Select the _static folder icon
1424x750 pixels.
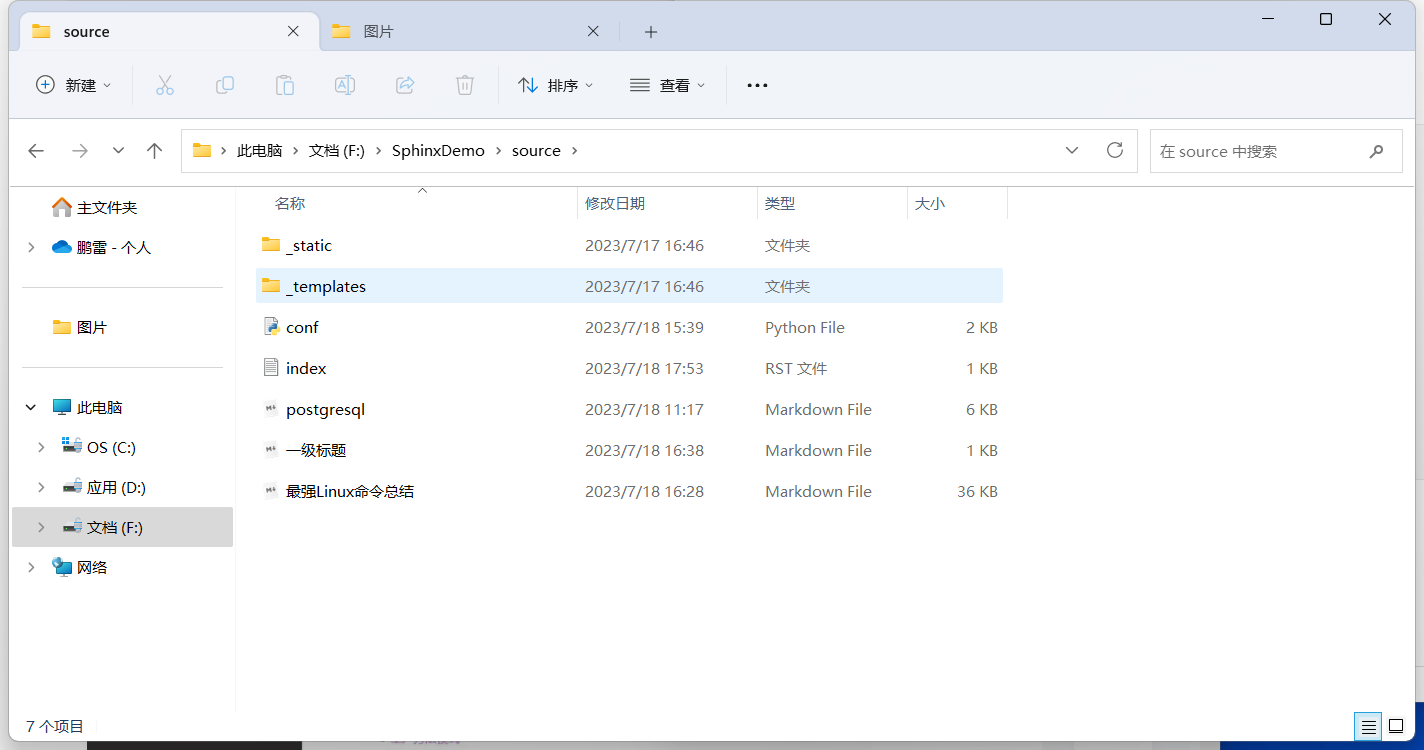pyautogui.click(x=271, y=245)
